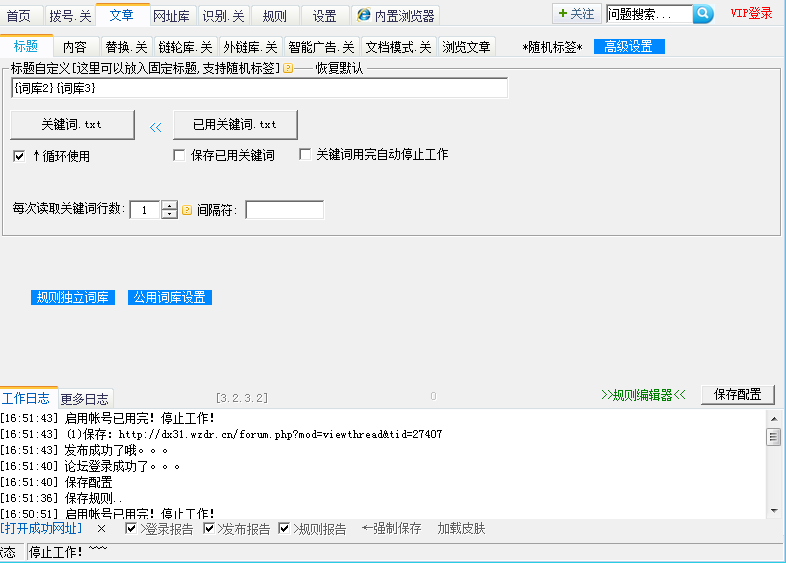This screenshot has height=563, width=786.
Task: Click the log scrollbar up arrow
Action: coord(774,419)
